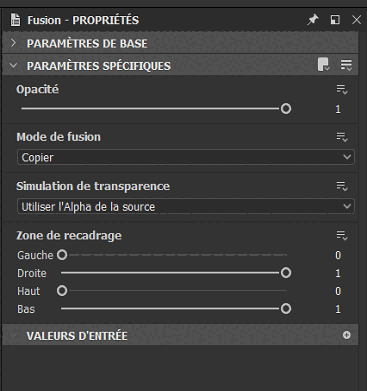Screen dimensions: 367x391
Task: Click the Simulation de transparence label
Action: (93, 186)
